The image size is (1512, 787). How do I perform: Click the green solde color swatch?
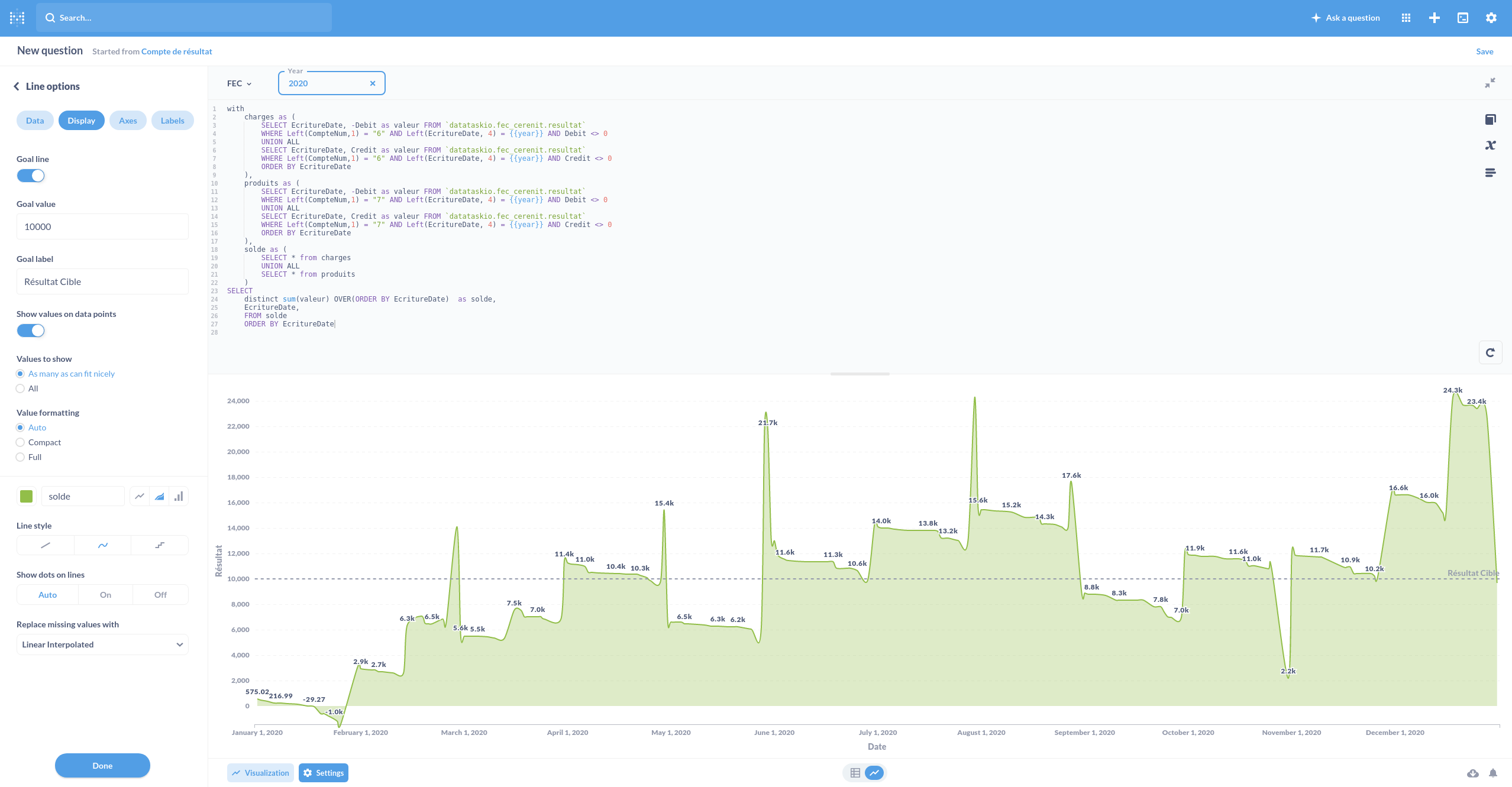click(x=27, y=497)
